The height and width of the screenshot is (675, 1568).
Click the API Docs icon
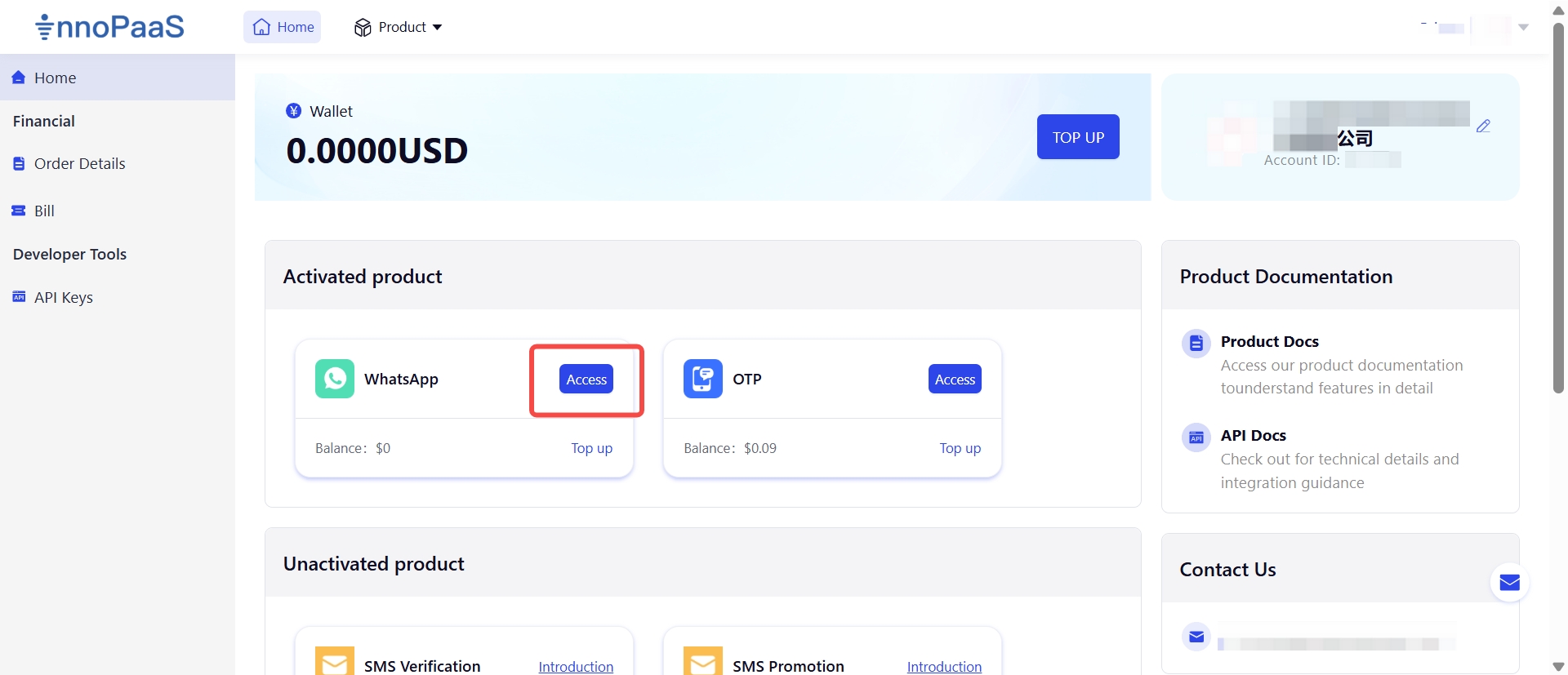pyautogui.click(x=1196, y=437)
